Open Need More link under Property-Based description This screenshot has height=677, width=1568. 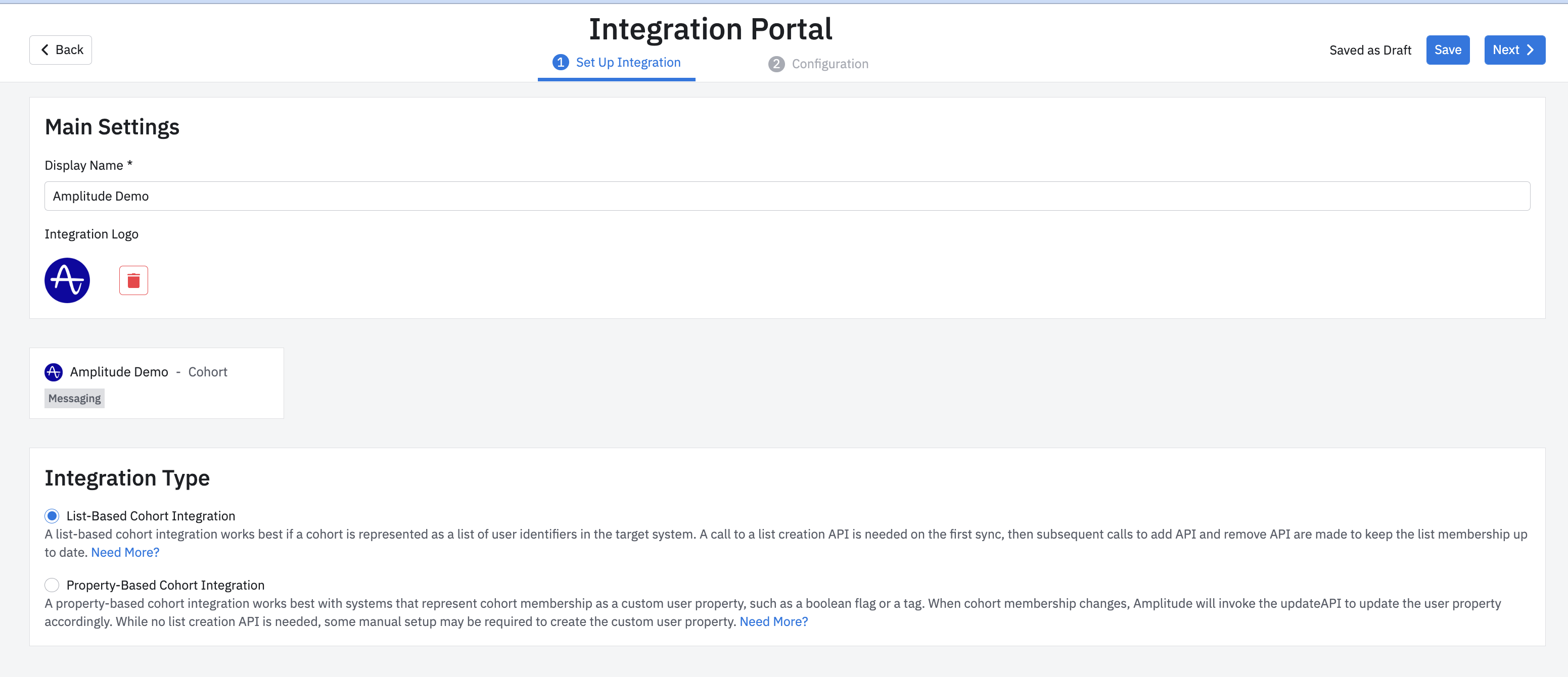pos(773,621)
